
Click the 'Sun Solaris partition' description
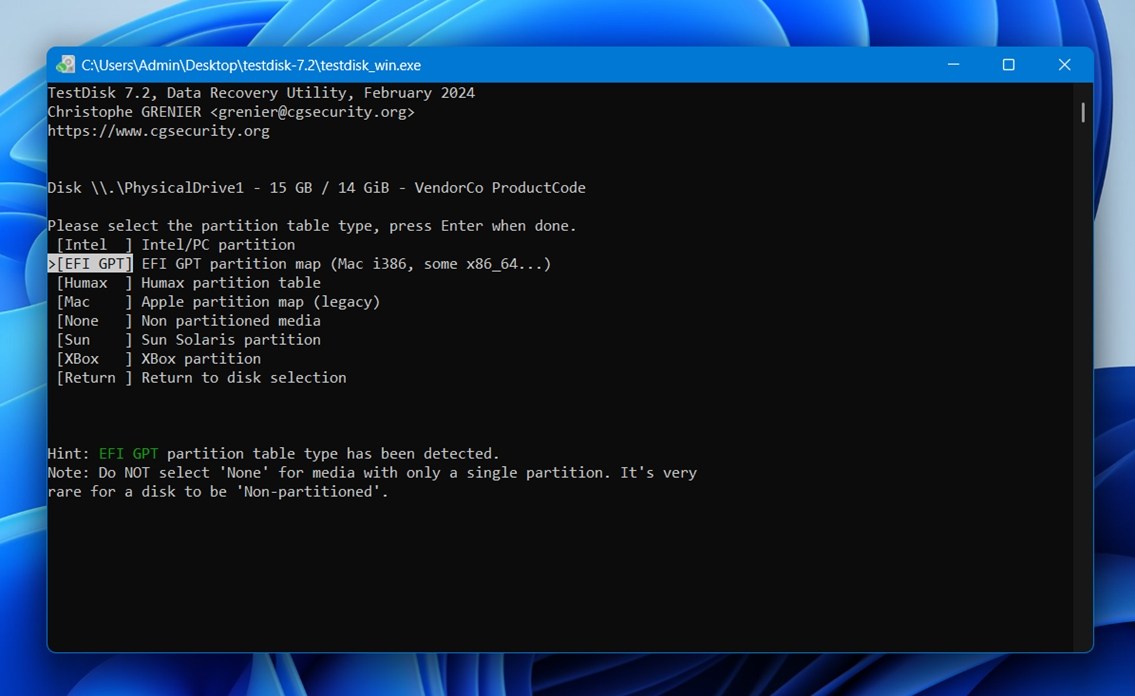(231, 339)
